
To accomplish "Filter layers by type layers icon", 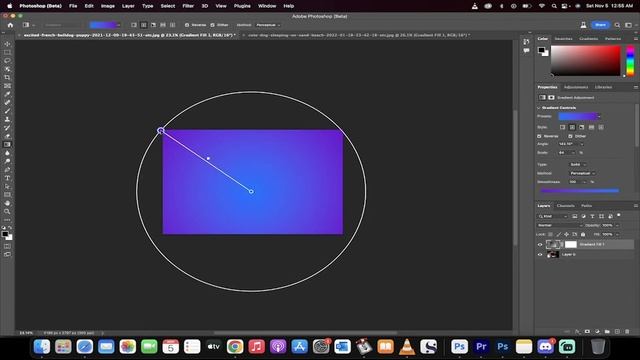I will 592,216.
